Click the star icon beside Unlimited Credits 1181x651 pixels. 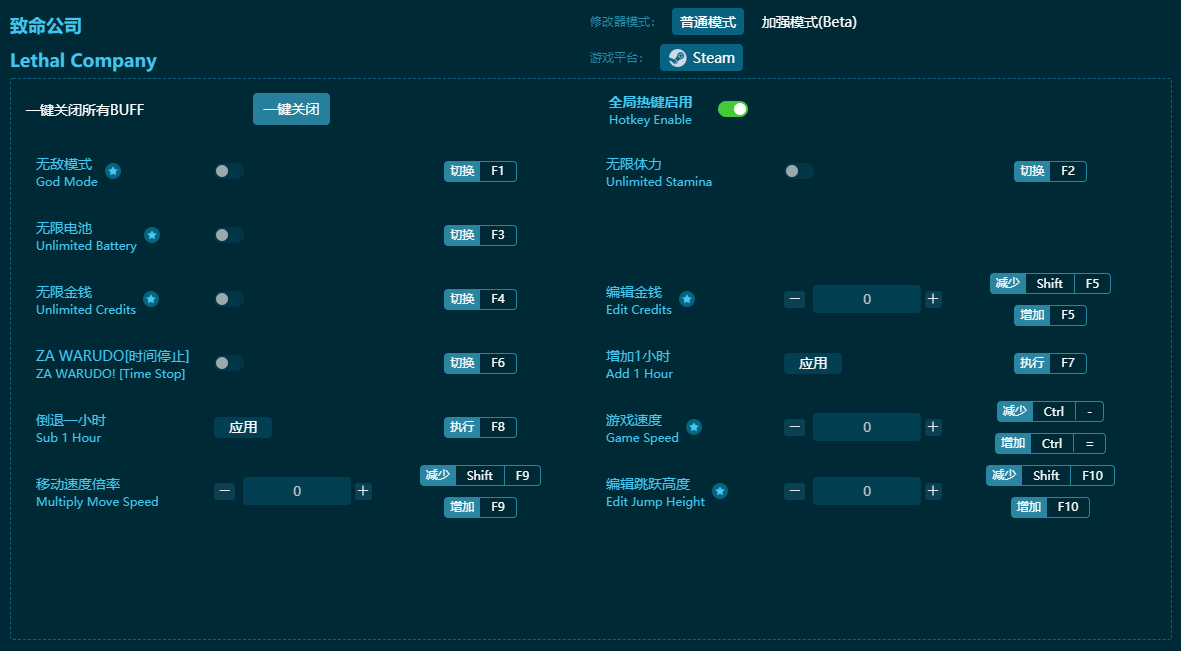[151, 299]
